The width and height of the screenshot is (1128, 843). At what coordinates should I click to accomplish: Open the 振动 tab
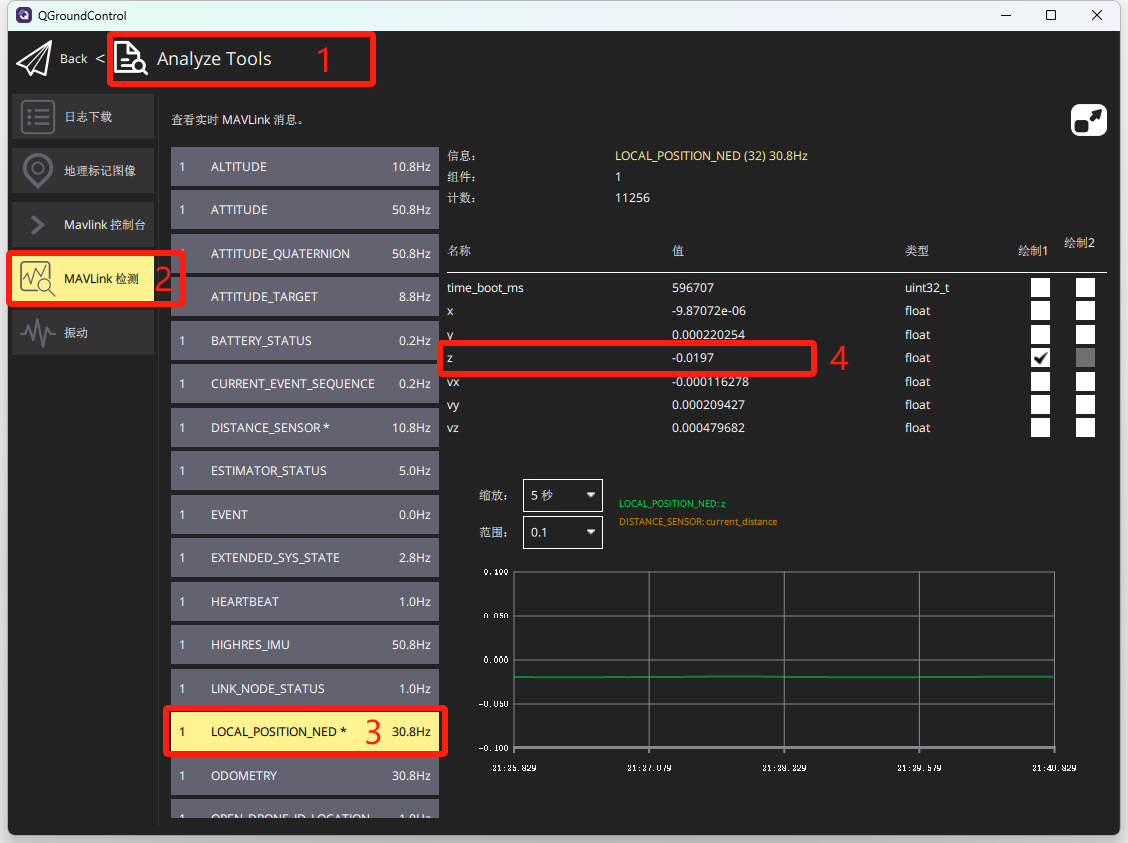click(x=83, y=332)
